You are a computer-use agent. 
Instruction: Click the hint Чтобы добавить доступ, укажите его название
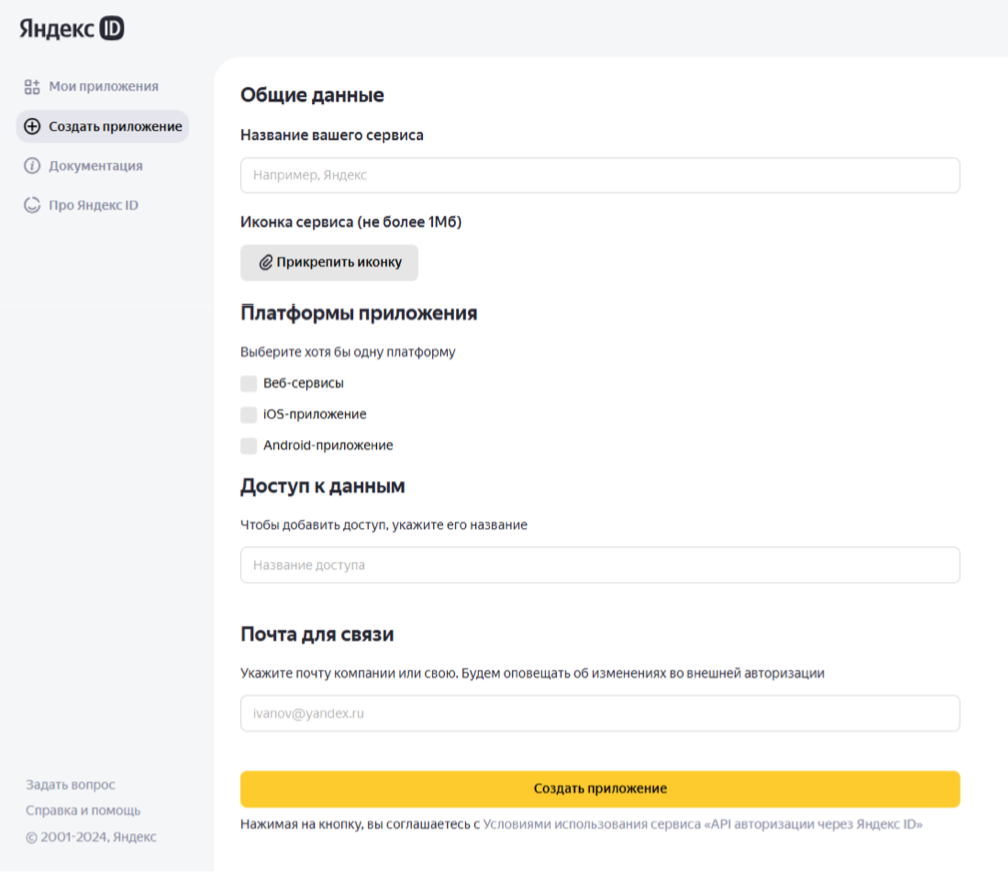[384, 525]
